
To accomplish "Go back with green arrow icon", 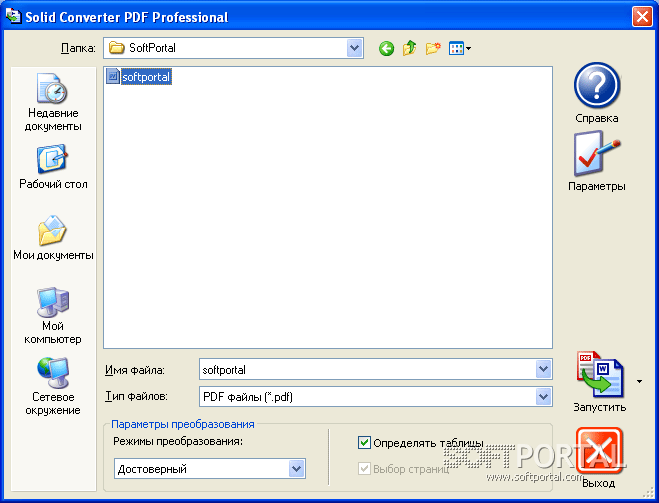I will coord(386,48).
